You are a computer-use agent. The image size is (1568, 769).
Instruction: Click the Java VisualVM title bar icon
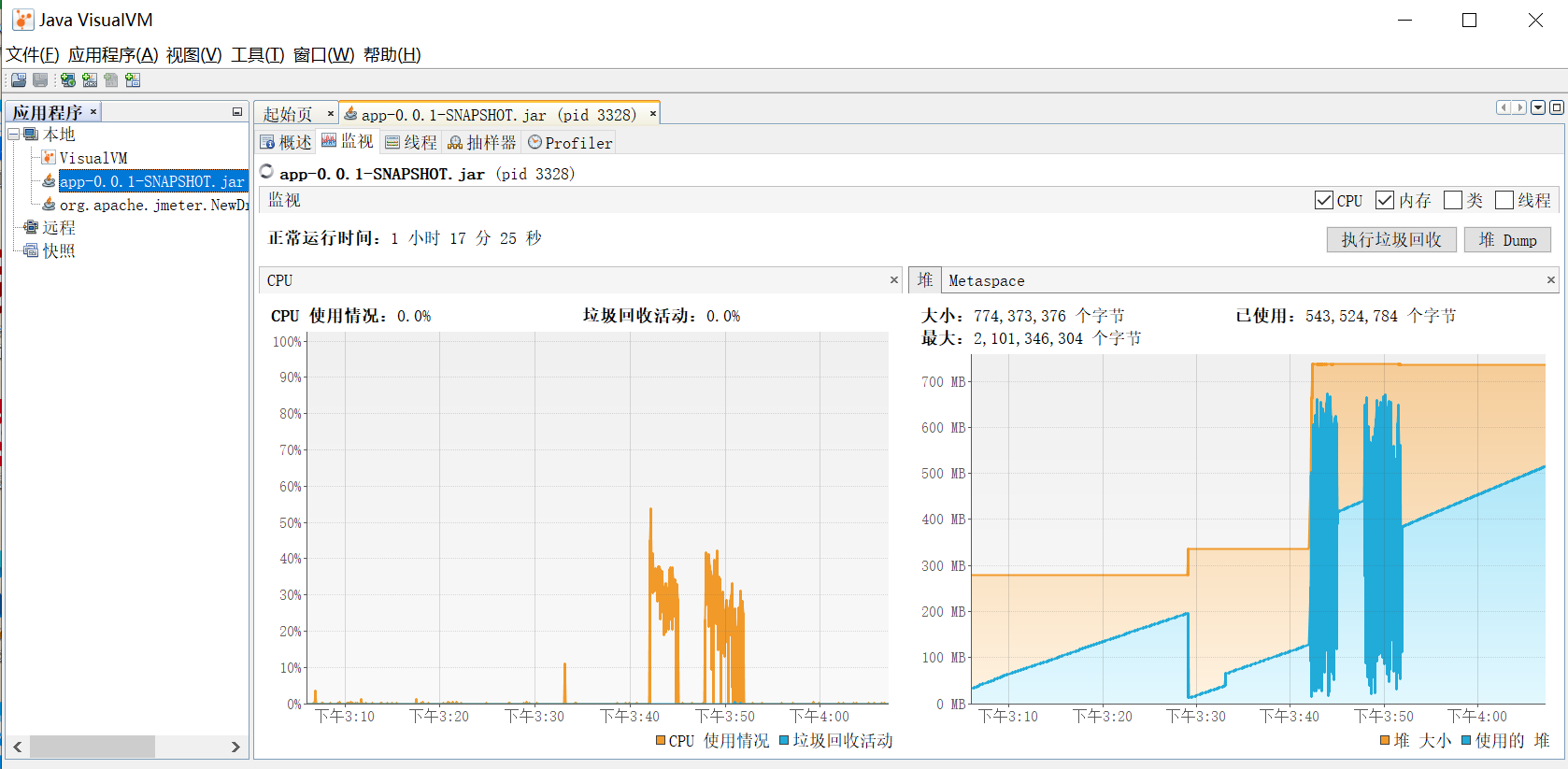22,20
